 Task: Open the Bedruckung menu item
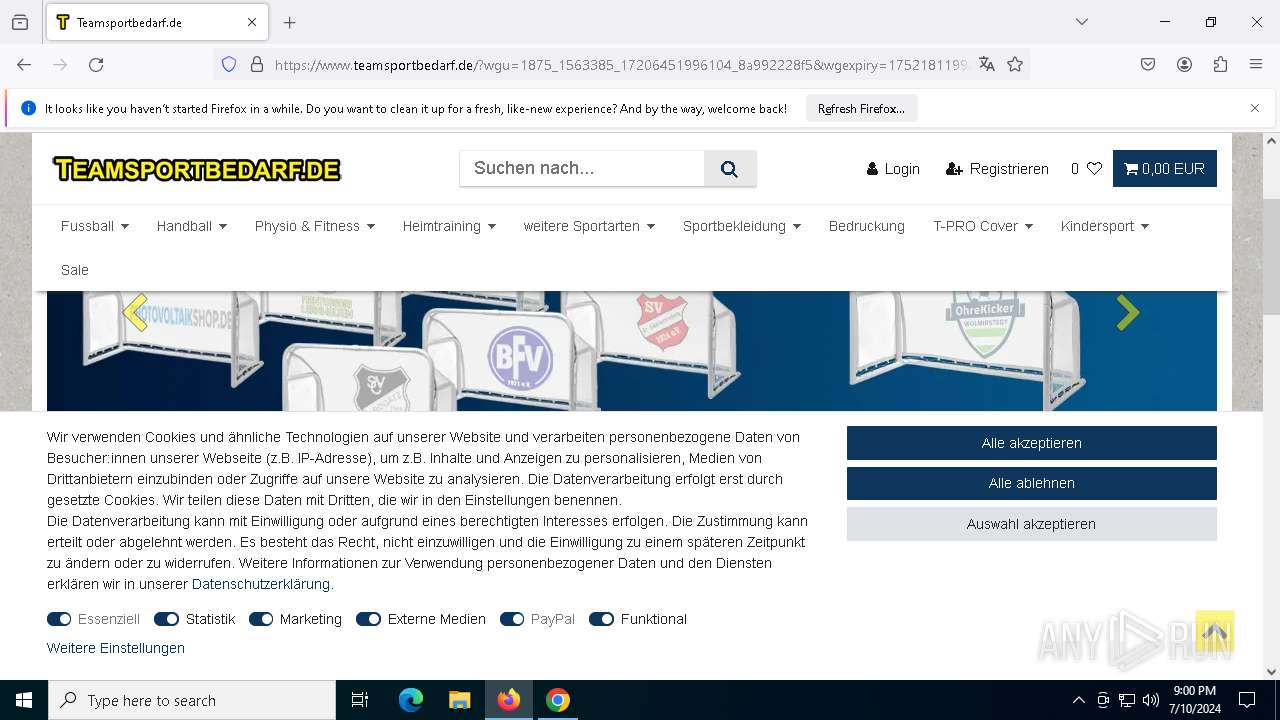867,226
